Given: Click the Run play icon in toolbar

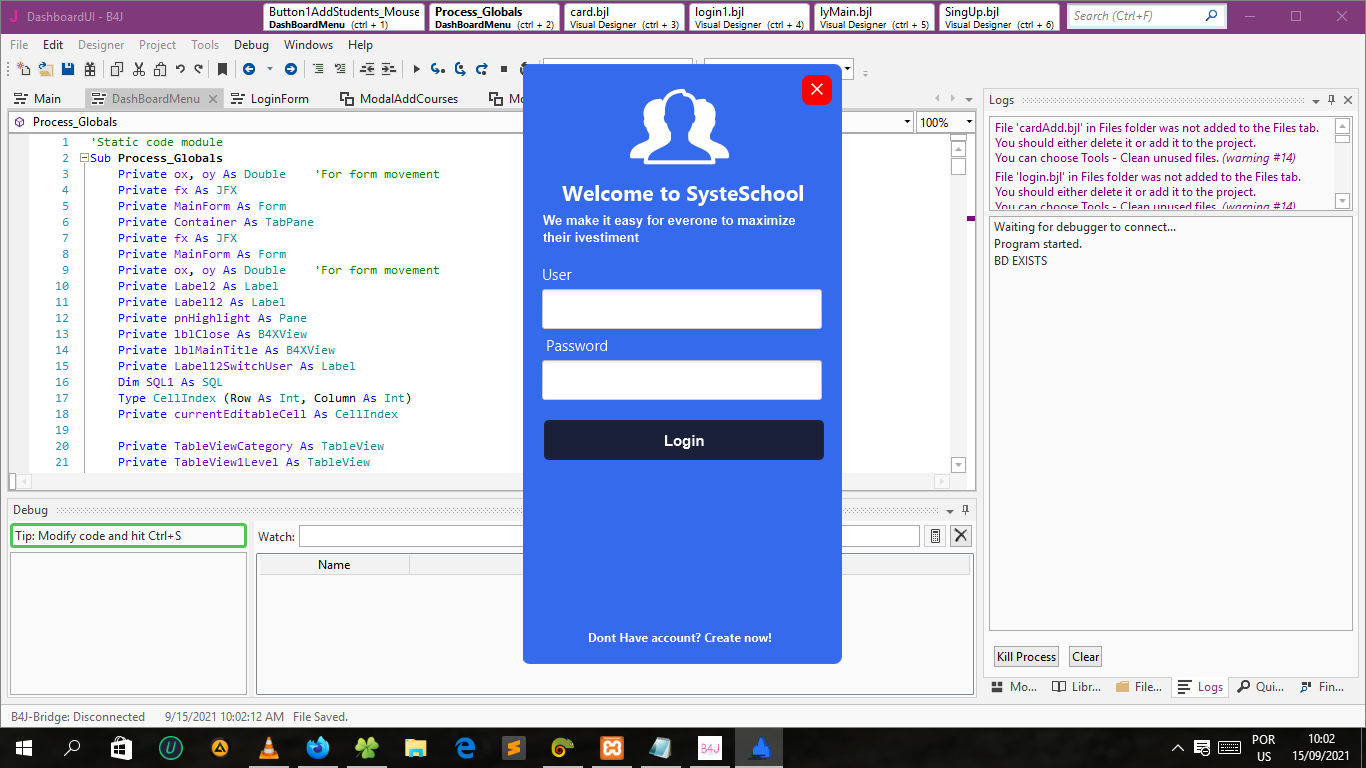Looking at the screenshot, I should tap(416, 69).
